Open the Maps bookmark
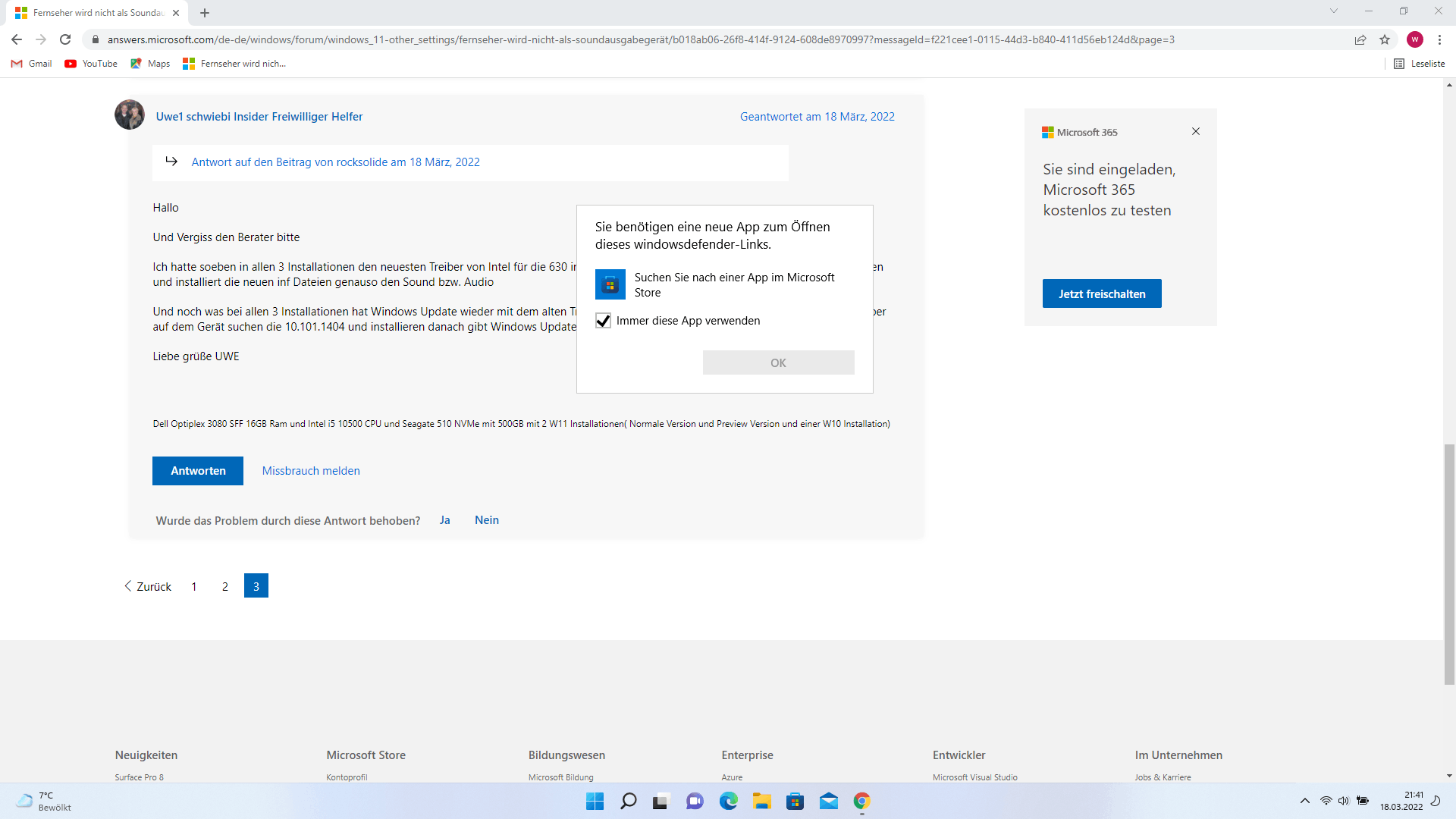Image resolution: width=1456 pixels, height=819 pixels. (x=150, y=64)
